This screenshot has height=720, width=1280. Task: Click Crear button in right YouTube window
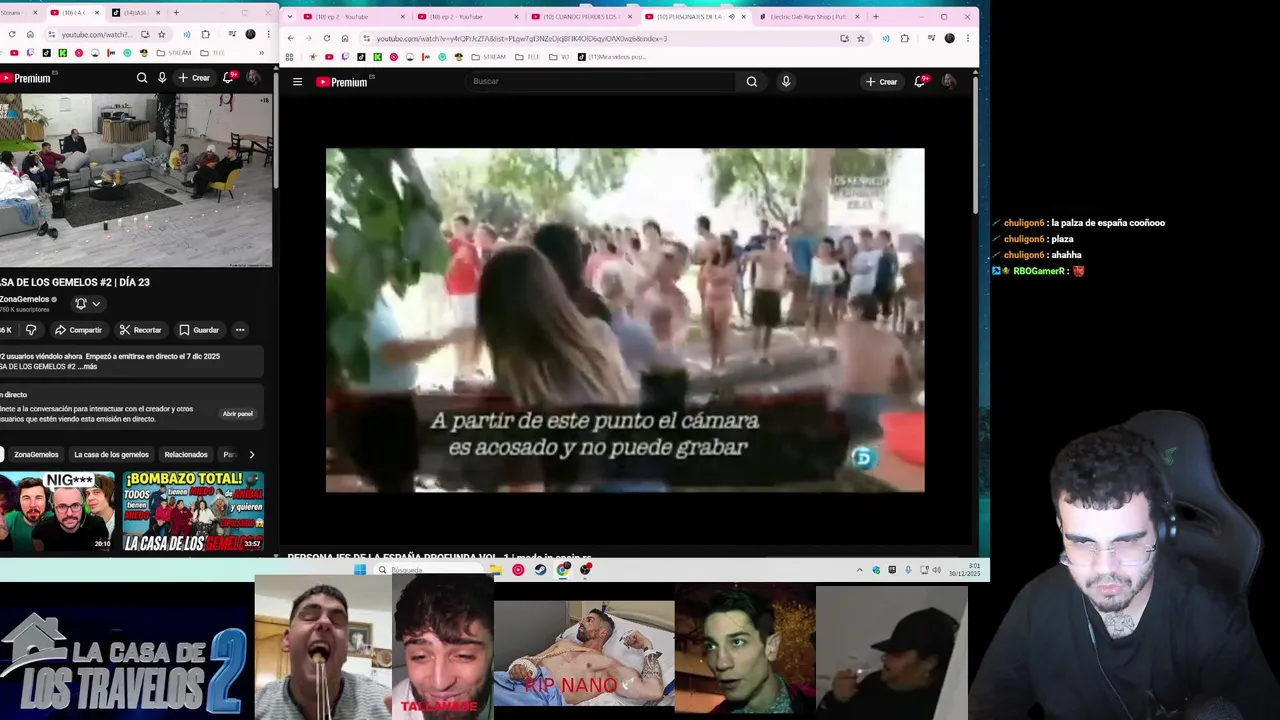pos(881,82)
